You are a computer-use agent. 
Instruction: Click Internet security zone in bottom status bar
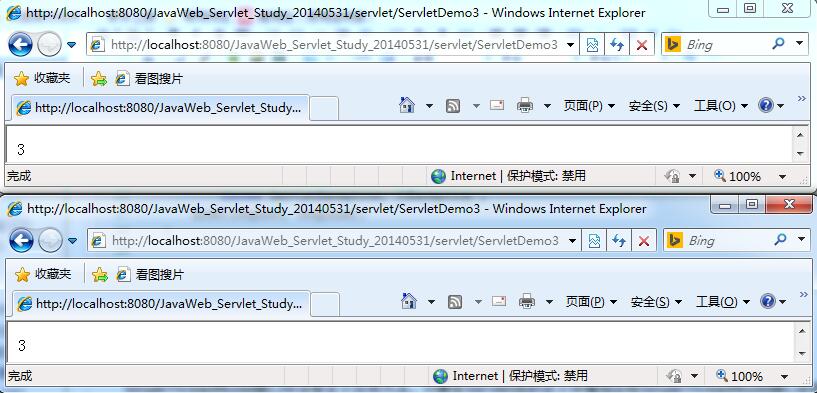[x=512, y=376]
